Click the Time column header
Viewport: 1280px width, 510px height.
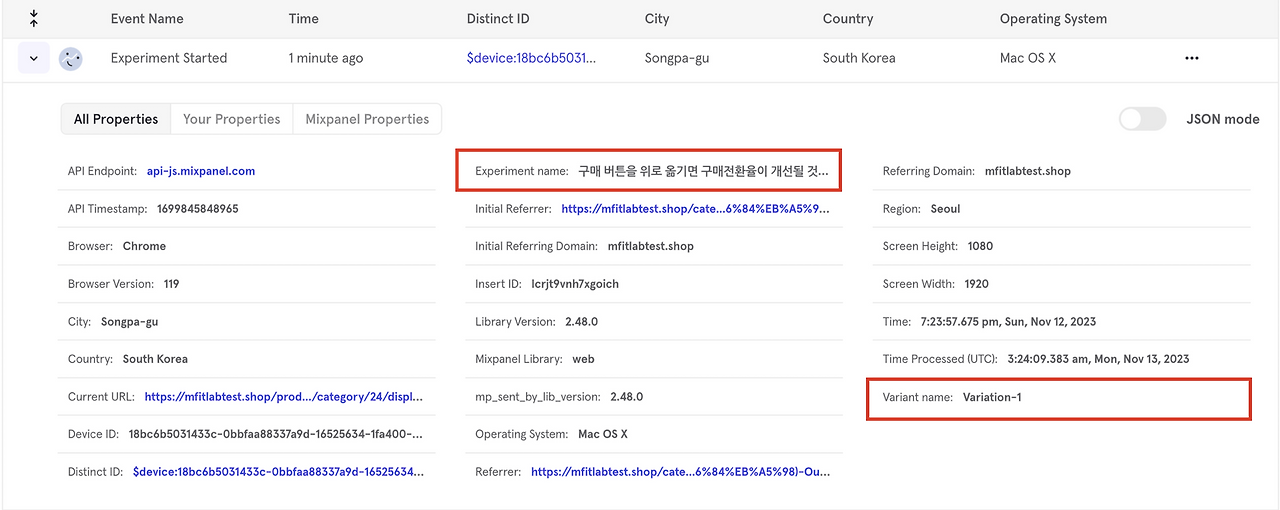coord(304,19)
